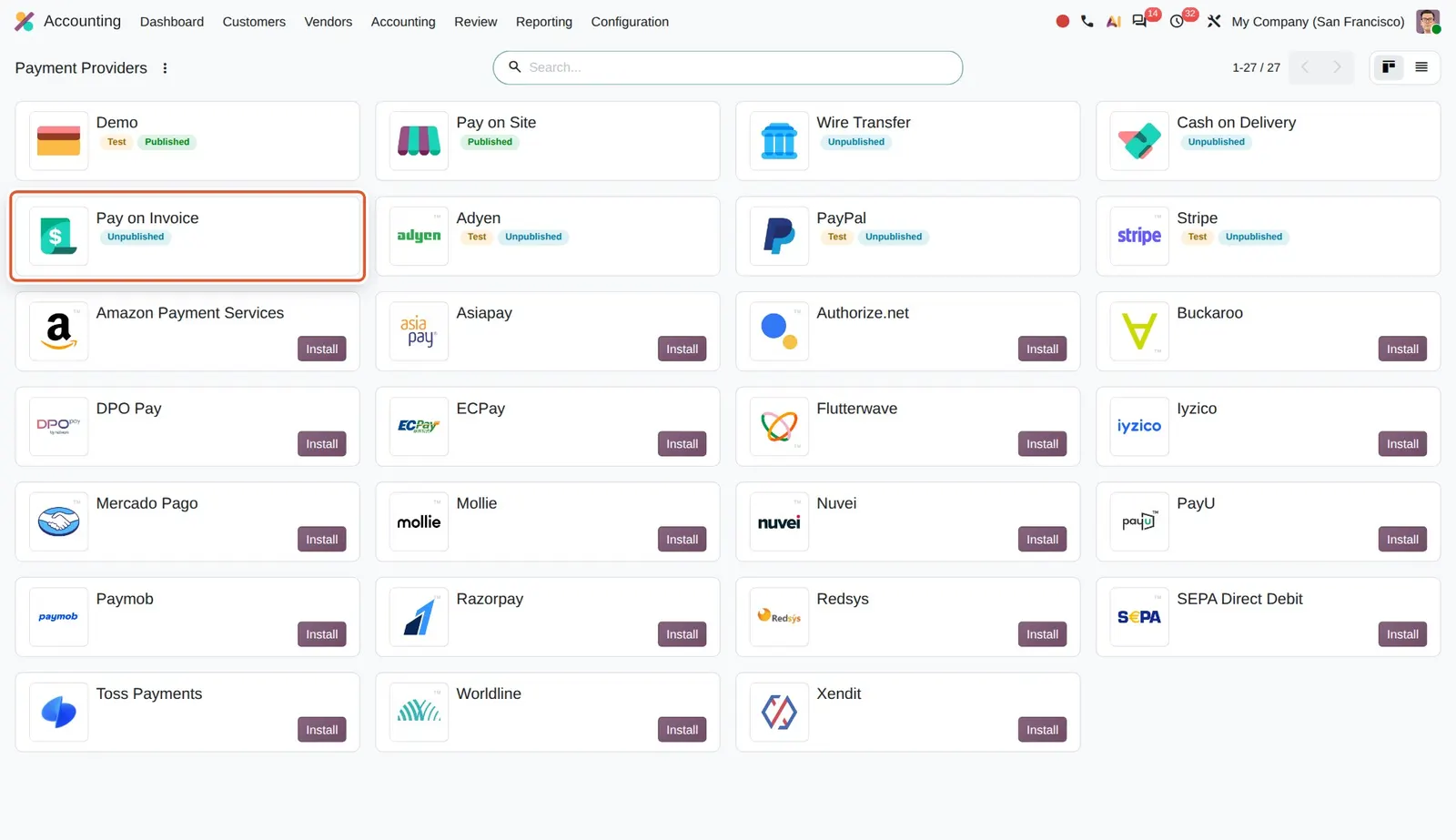Click the Test tag on Stripe
Image resolution: width=1456 pixels, height=840 pixels.
point(1198,237)
